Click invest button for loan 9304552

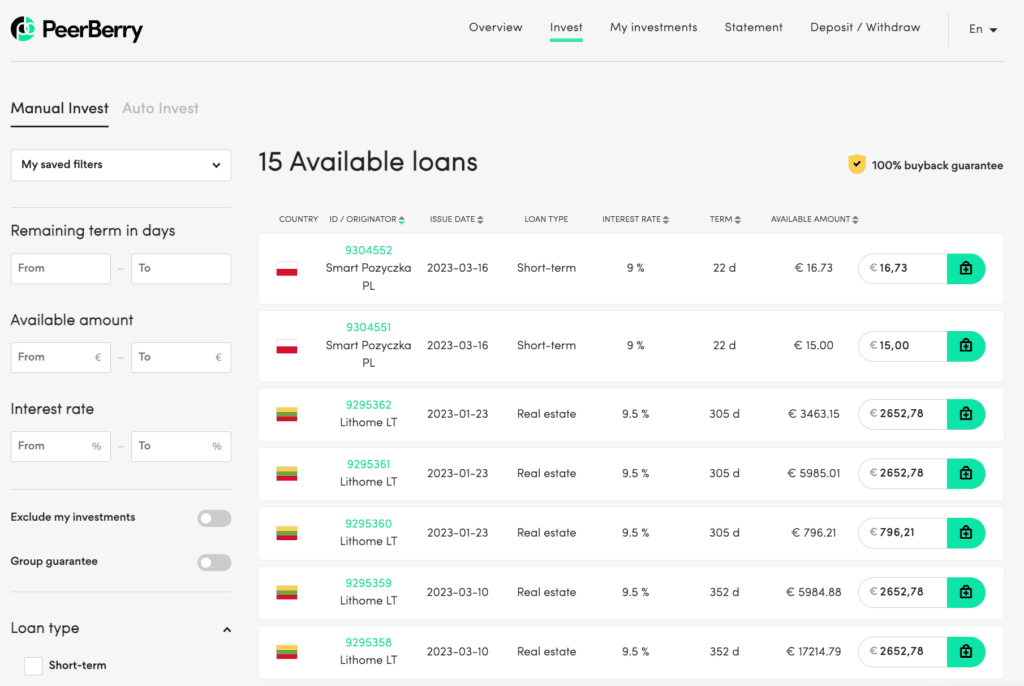tap(965, 268)
